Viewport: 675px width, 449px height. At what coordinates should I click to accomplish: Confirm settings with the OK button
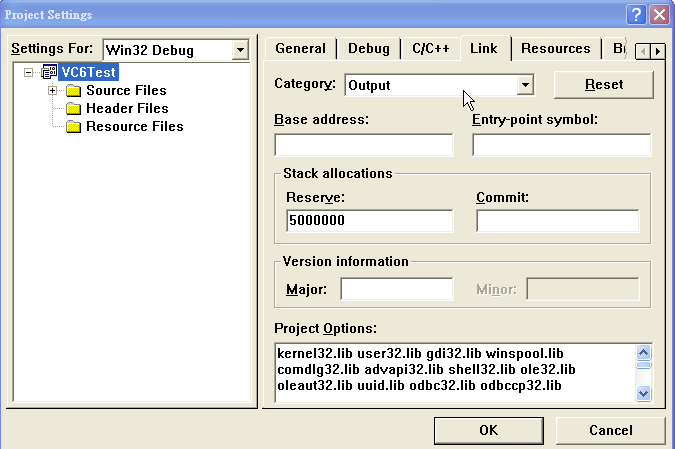tap(488, 430)
